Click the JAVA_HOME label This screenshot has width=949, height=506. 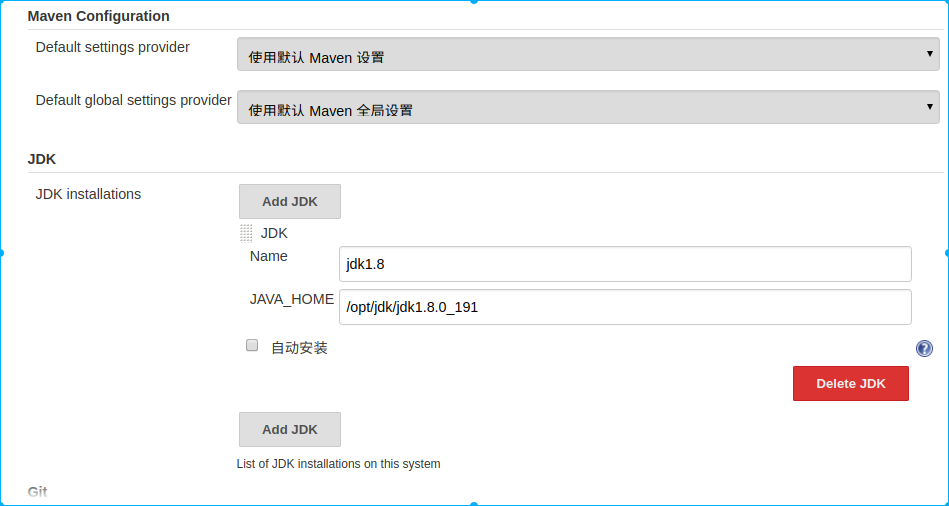(292, 299)
